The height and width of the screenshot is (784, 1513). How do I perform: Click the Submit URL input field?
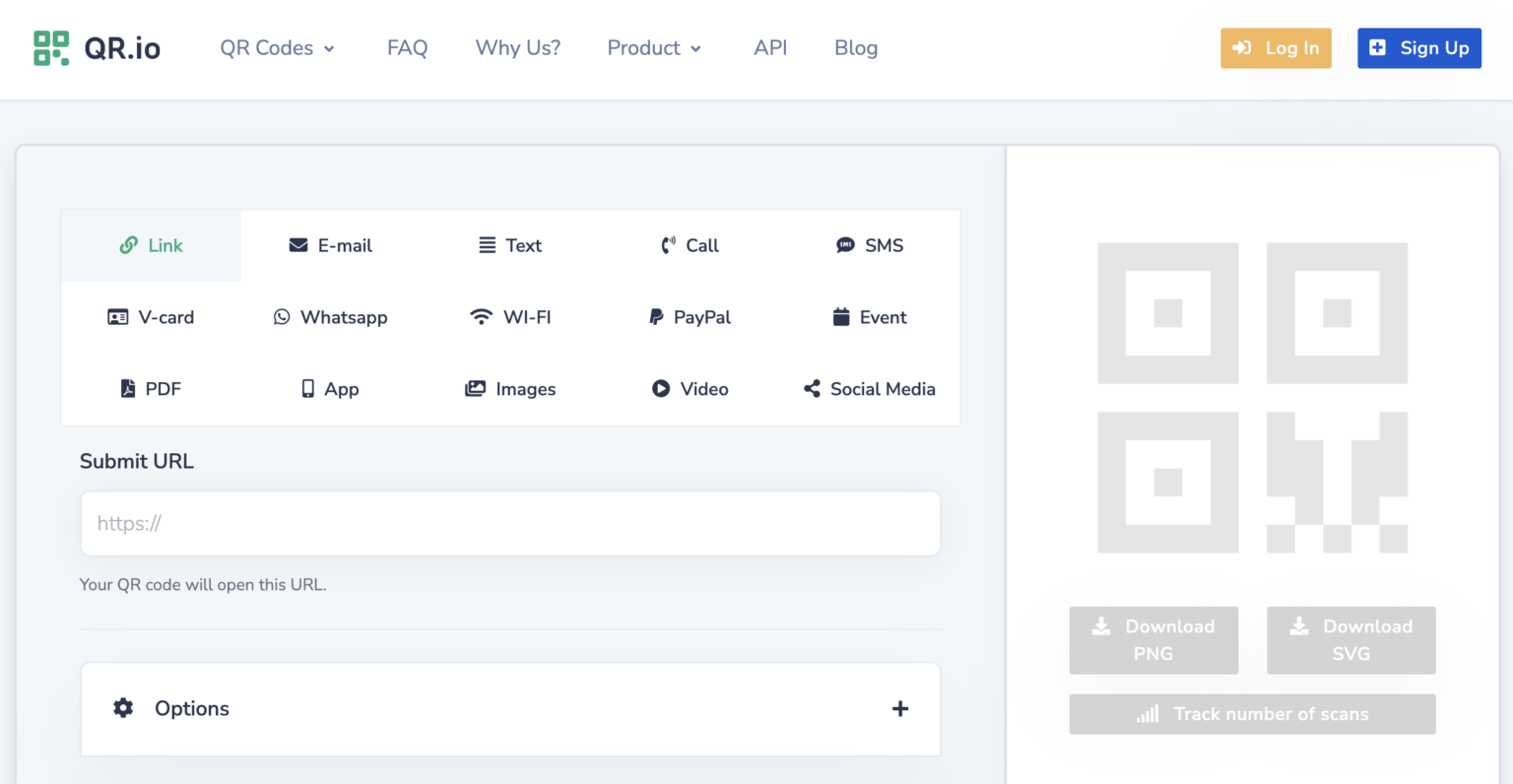tap(509, 523)
